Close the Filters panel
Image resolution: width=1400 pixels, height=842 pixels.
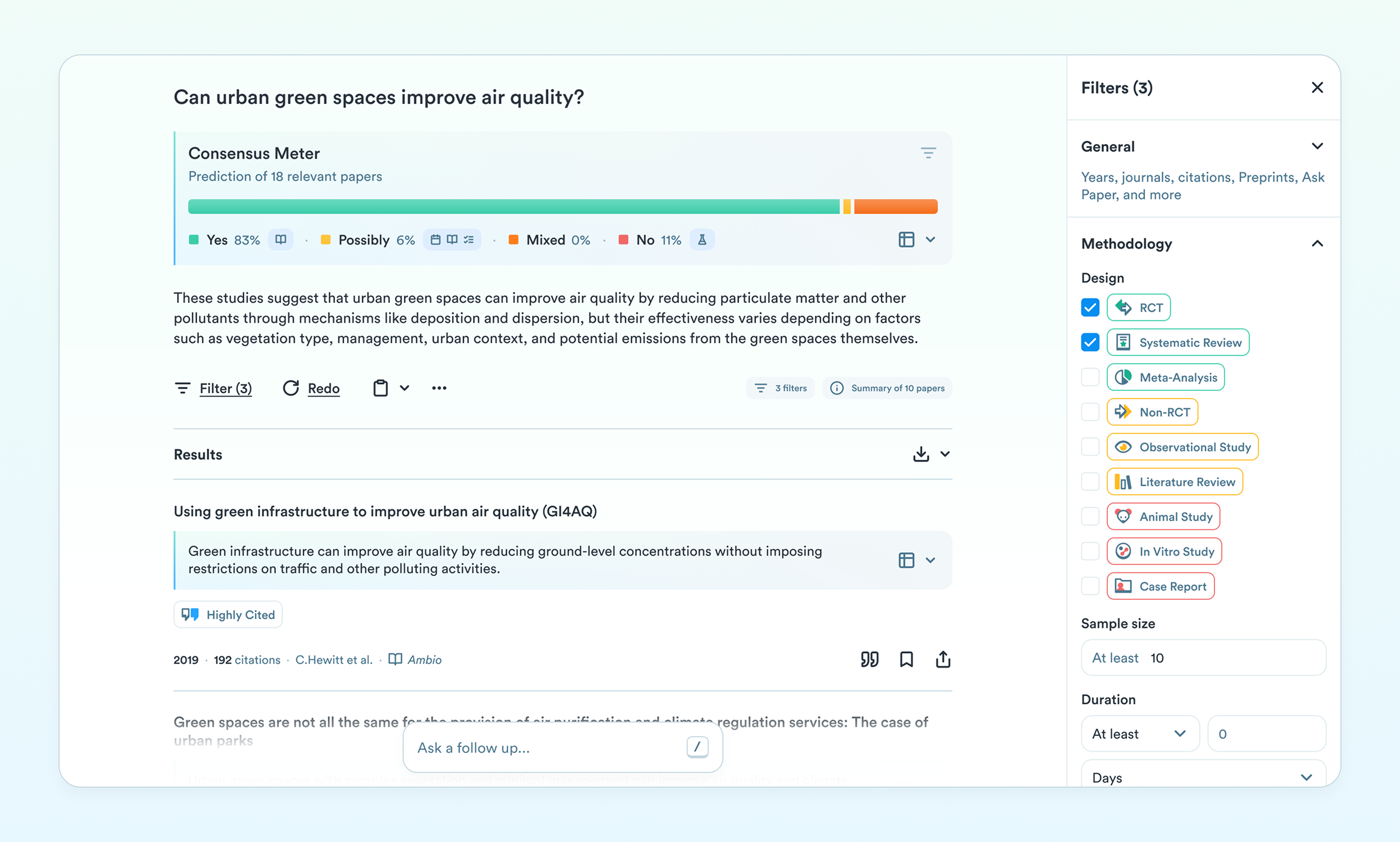pos(1317,88)
